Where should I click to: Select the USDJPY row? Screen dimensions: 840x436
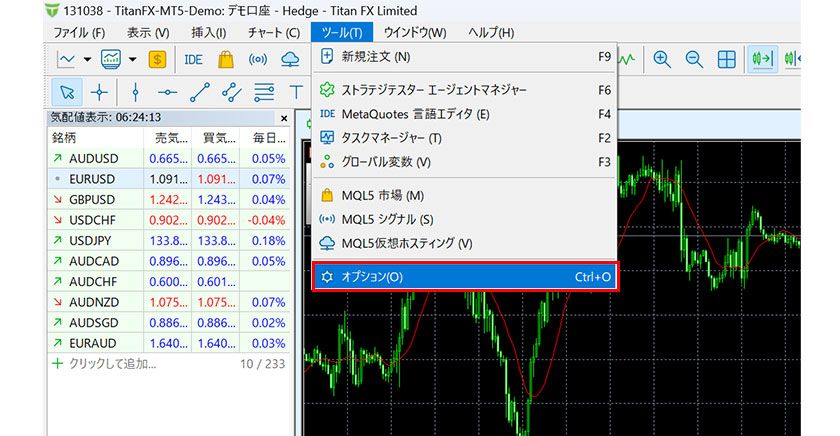[x=169, y=240]
